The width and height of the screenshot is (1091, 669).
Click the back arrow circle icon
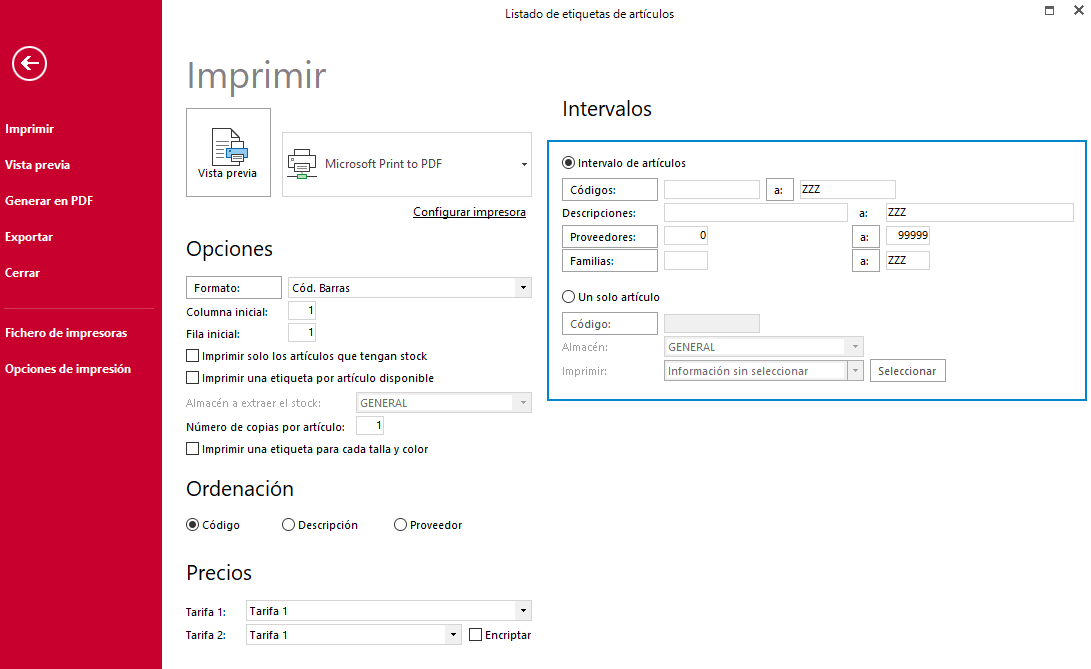coord(29,63)
